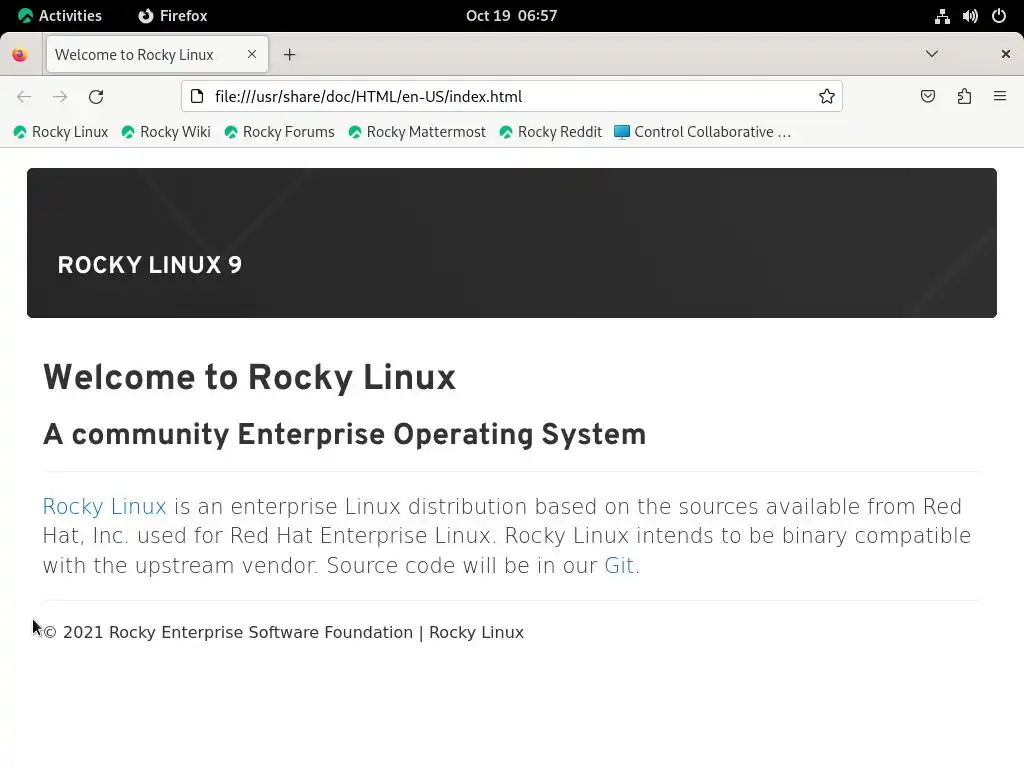1024x768 pixels.
Task: Click the Welcome to Rocky Linux heading
Action: [249, 378]
